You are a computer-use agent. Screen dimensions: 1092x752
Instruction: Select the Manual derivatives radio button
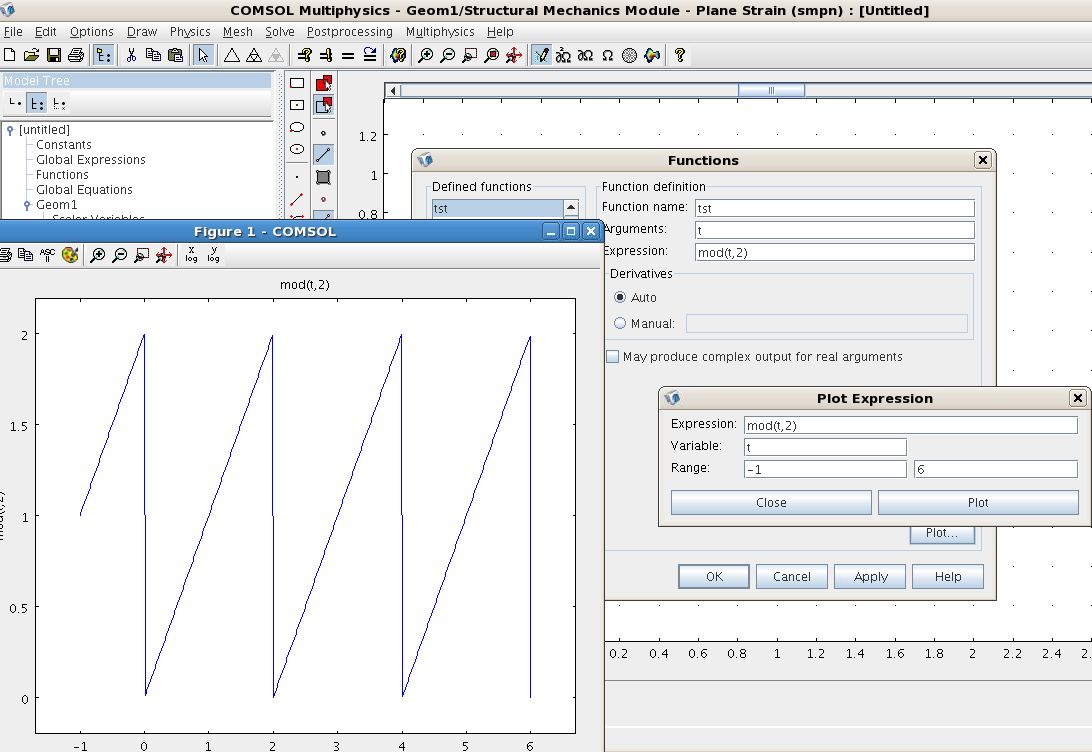tap(620, 323)
